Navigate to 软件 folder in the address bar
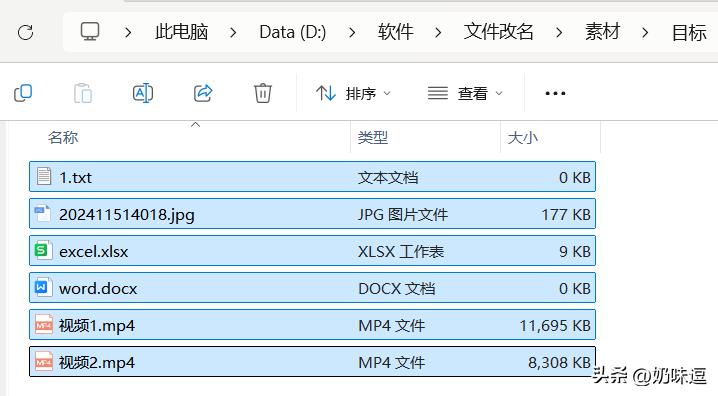Screen dimensions: 718x396 tap(396, 32)
